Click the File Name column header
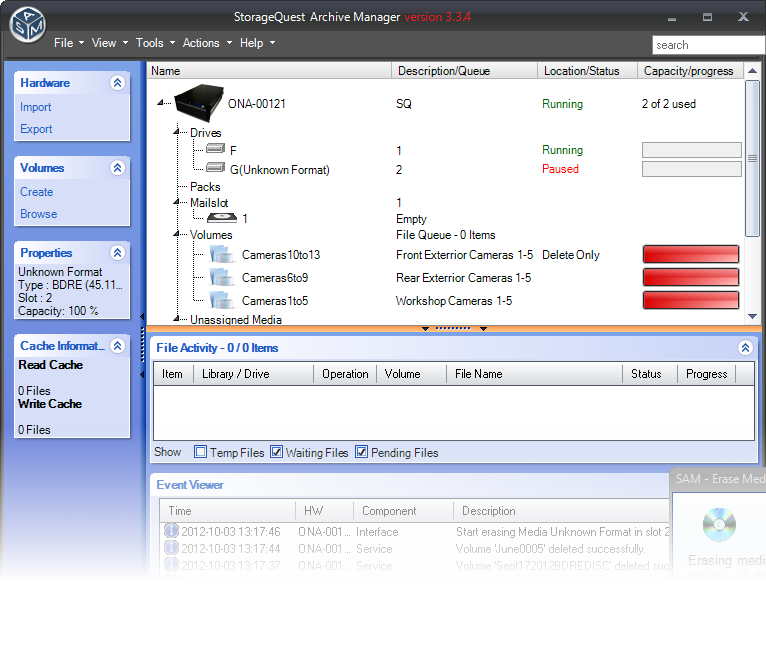Viewport: 766px width, 651px height. point(534,374)
